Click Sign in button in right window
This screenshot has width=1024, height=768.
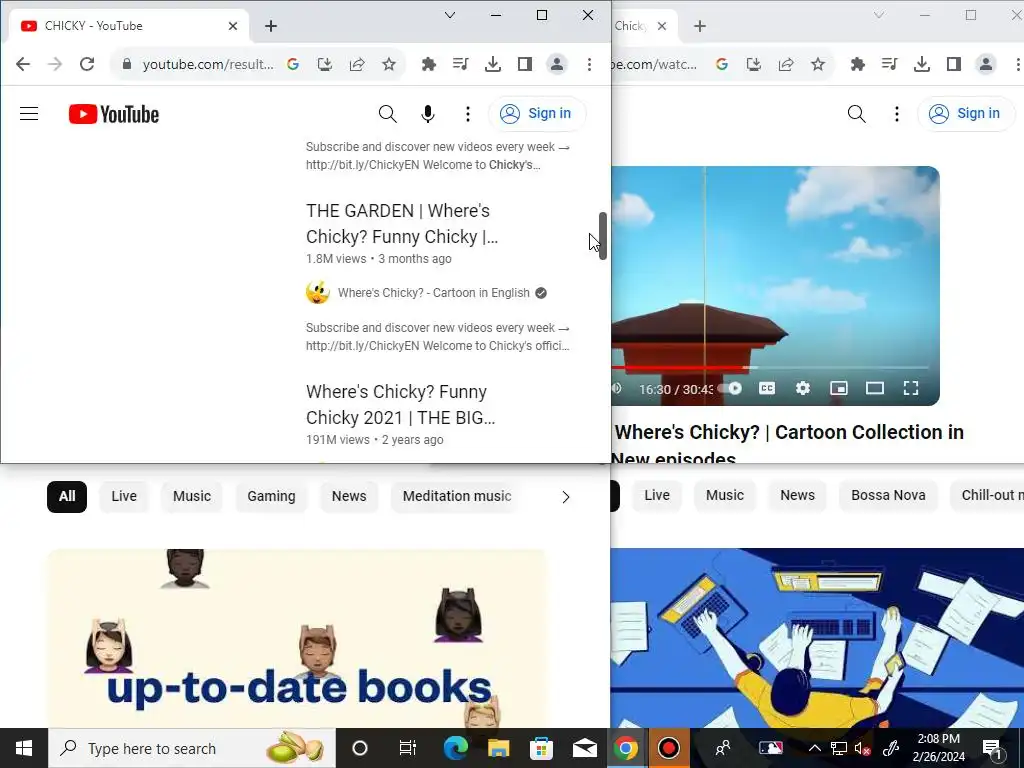click(966, 114)
